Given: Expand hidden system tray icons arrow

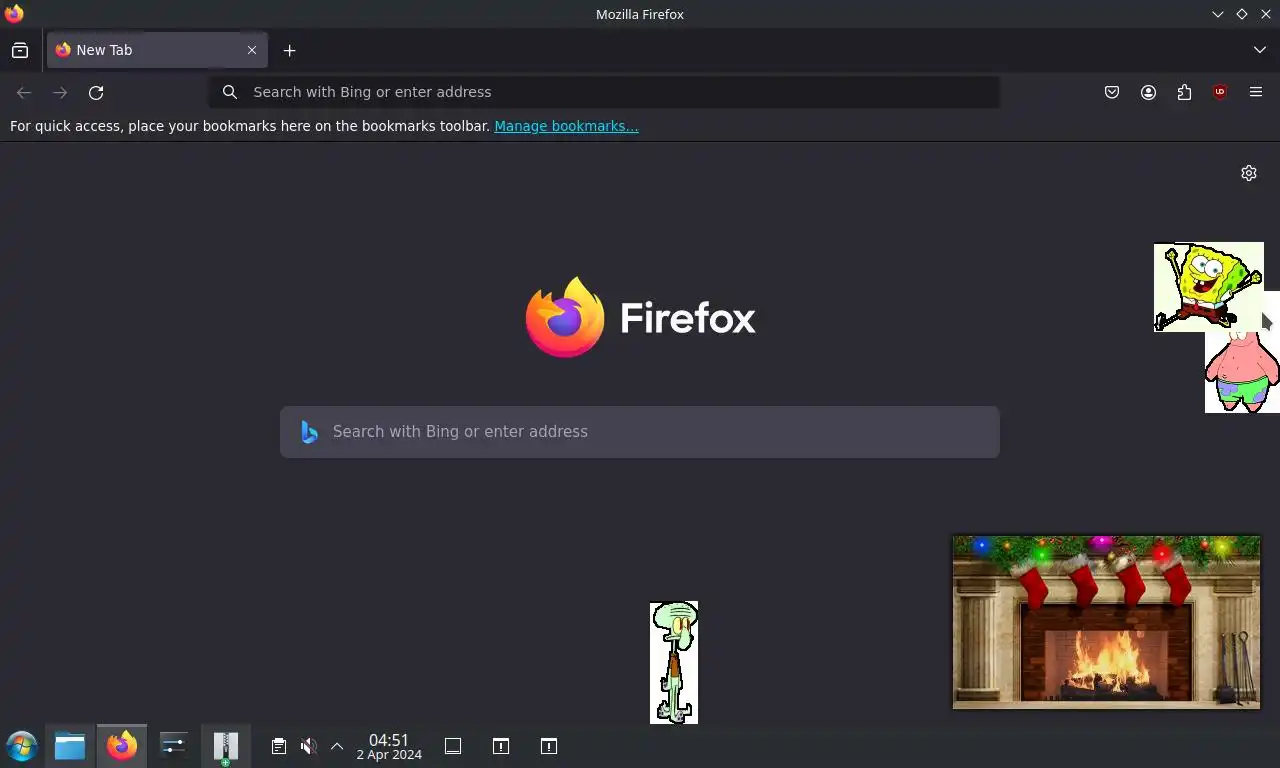Looking at the screenshot, I should [337, 746].
